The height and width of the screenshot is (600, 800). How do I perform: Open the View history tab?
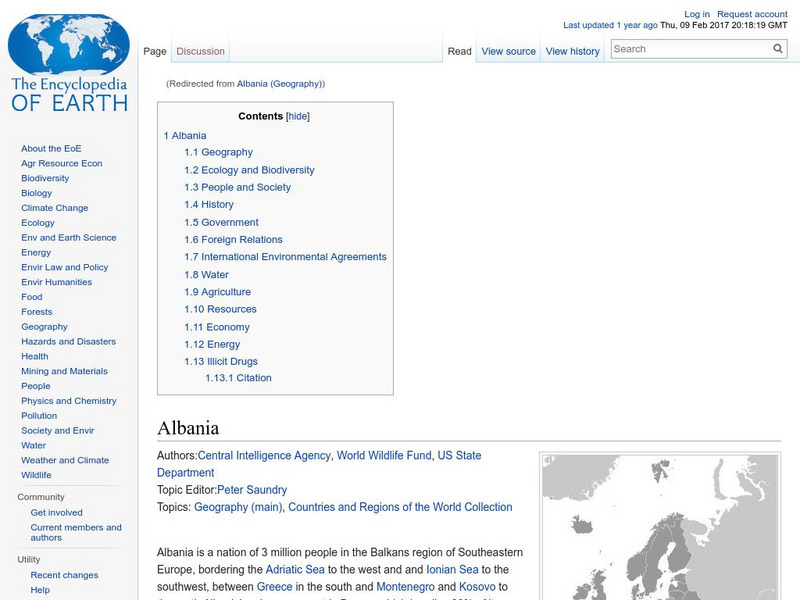[572, 50]
